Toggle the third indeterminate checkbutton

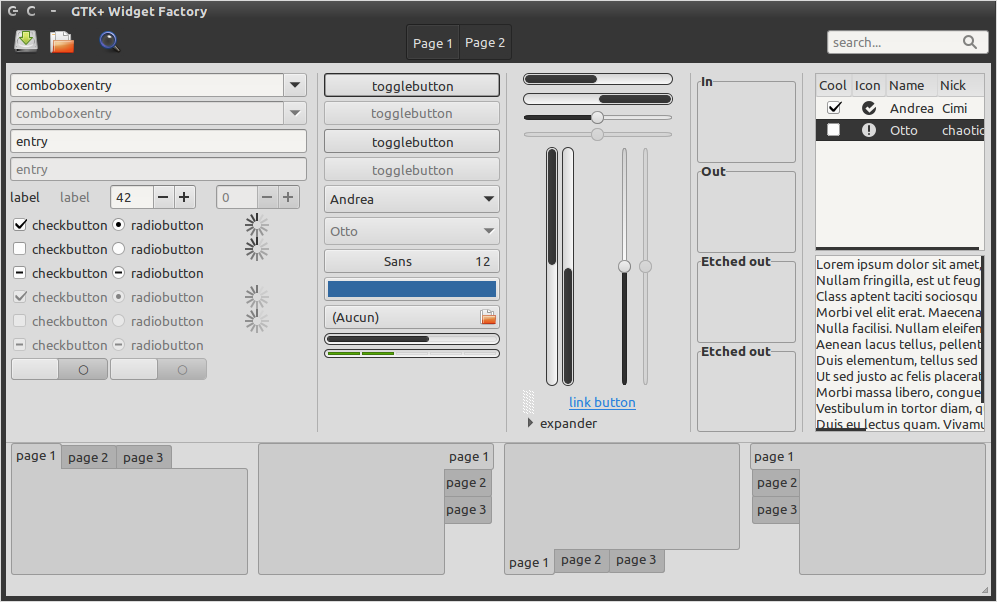click(x=20, y=273)
